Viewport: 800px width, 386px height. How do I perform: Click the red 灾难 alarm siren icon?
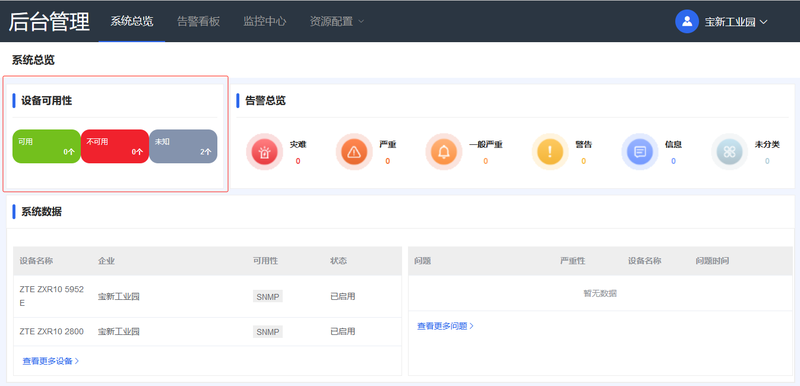(x=264, y=151)
